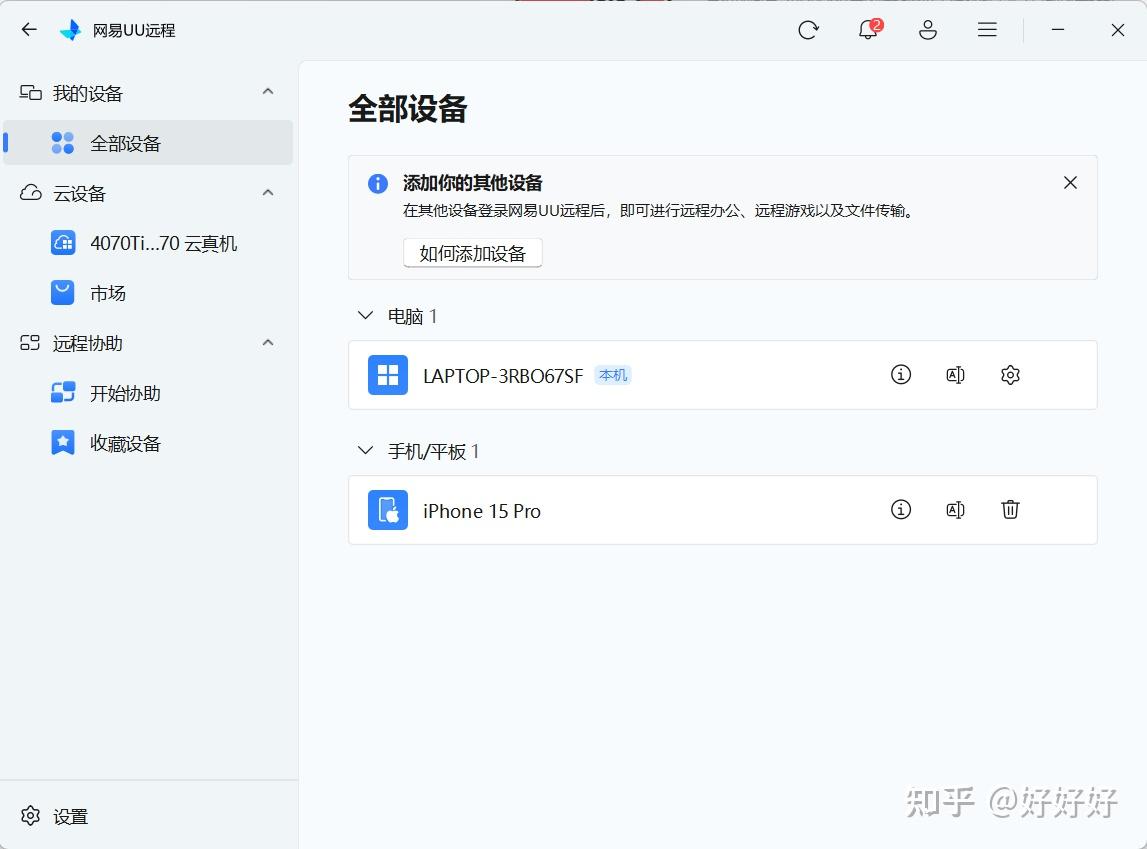View info for iPhone 15 Pro

(900, 510)
